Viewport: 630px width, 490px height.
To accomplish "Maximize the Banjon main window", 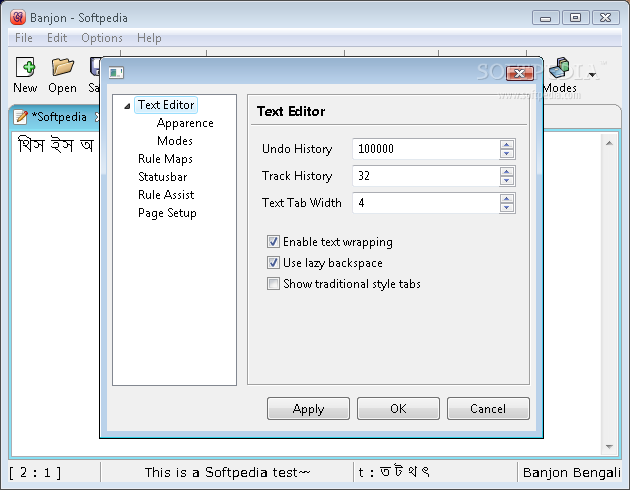I will click(575, 18).
